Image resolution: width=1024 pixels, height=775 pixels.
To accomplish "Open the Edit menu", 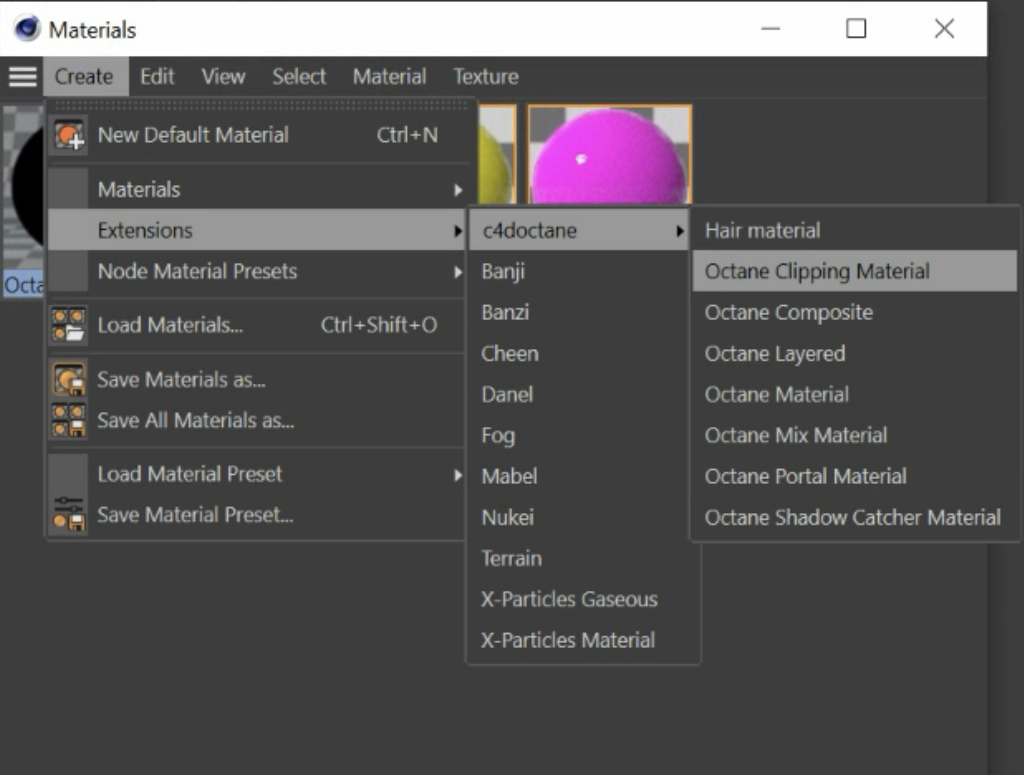I will click(157, 77).
